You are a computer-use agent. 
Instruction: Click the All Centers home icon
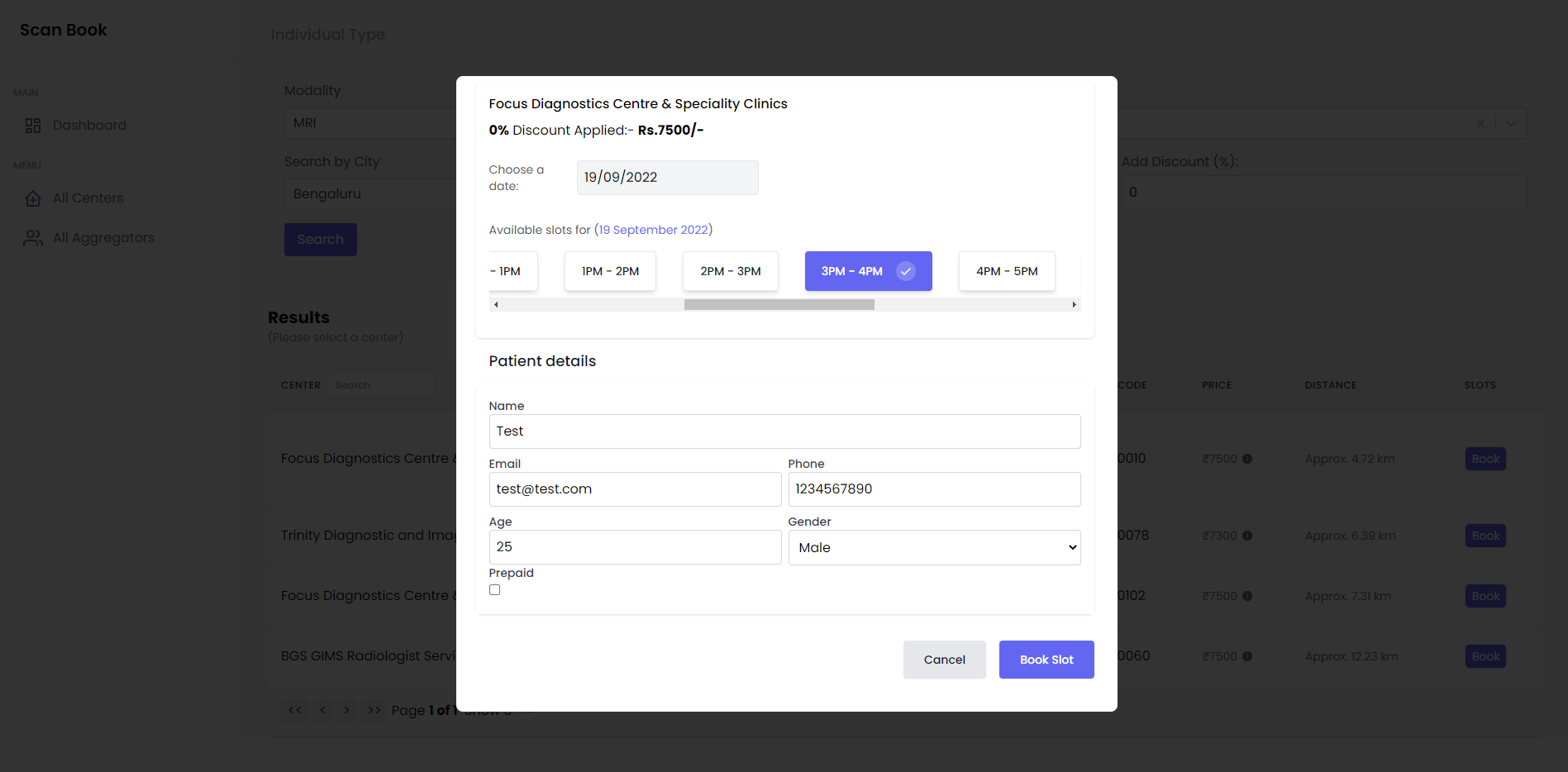[x=33, y=198]
